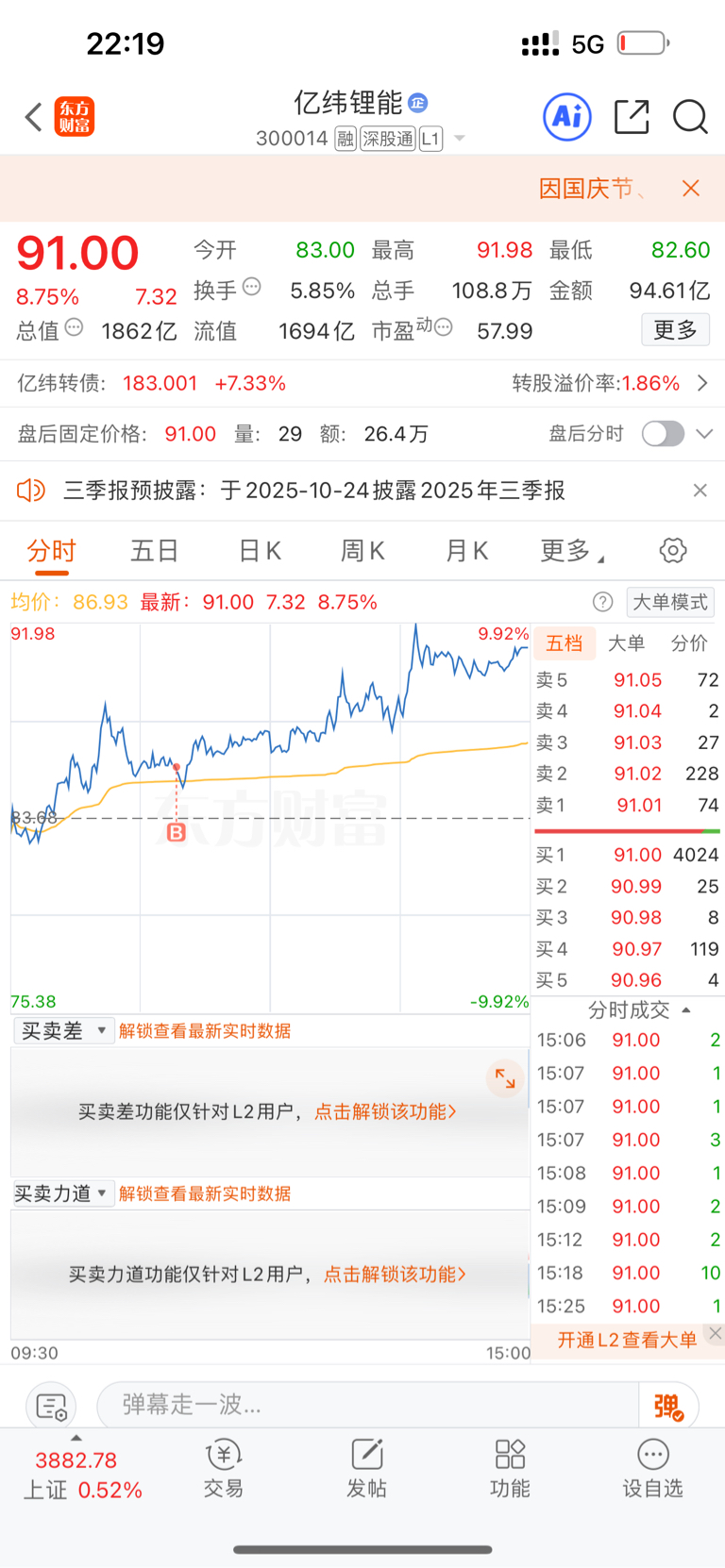Viewport: 725px width, 1568px height.
Task: Tap the announcement speaker icon
Action: [31, 491]
